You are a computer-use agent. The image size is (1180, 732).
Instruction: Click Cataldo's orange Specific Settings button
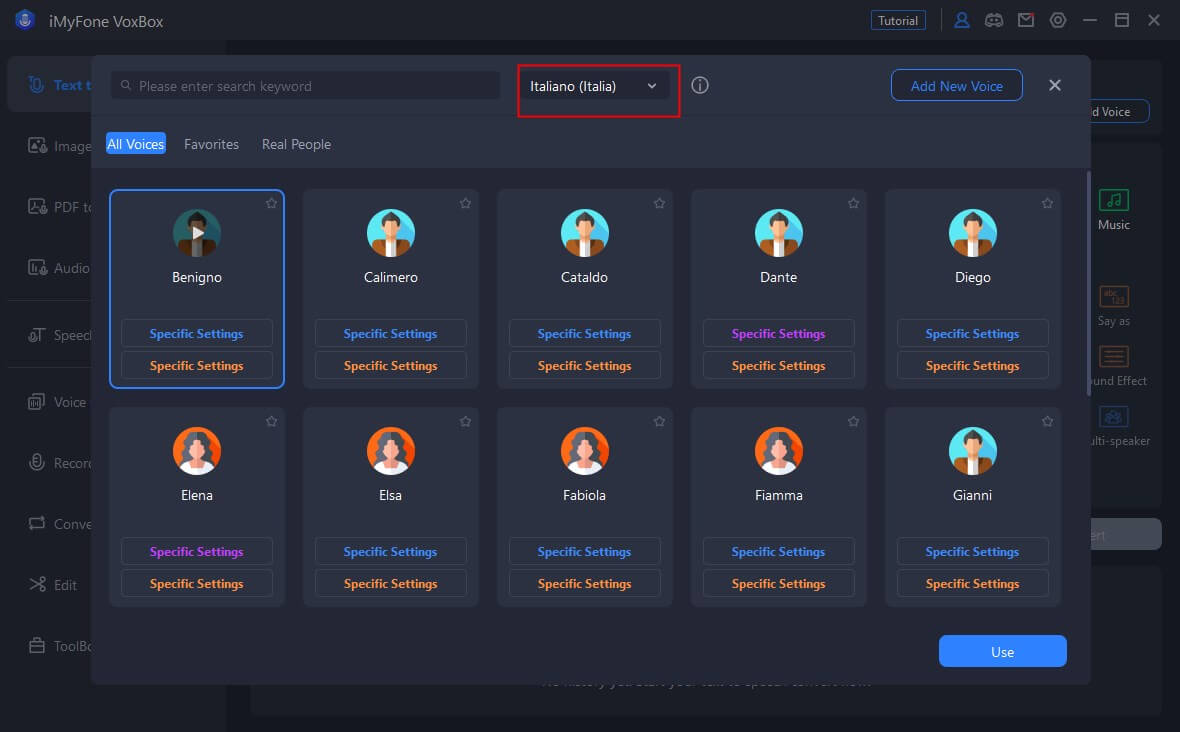pyautogui.click(x=585, y=366)
